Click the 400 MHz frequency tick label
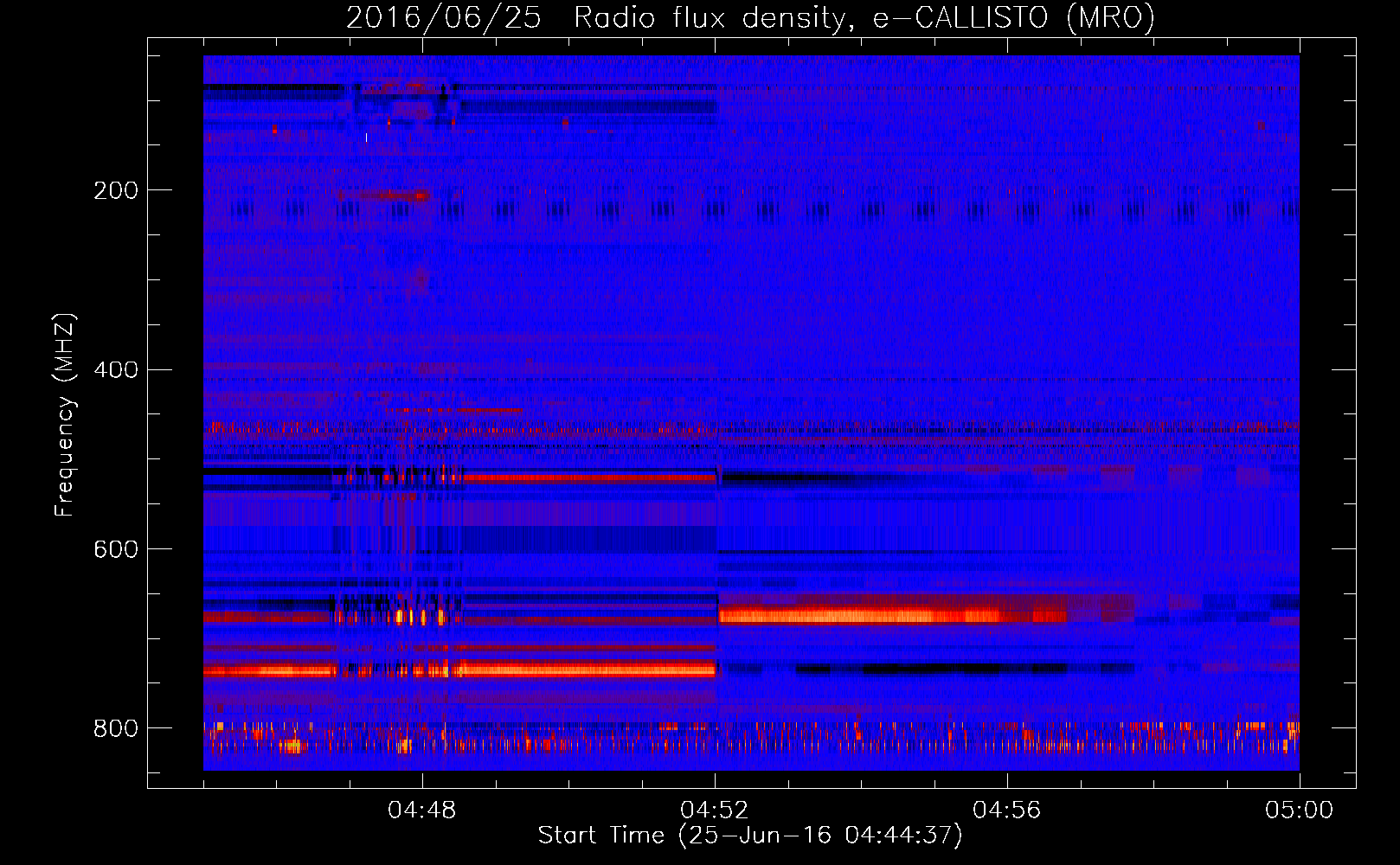 pyautogui.click(x=116, y=369)
